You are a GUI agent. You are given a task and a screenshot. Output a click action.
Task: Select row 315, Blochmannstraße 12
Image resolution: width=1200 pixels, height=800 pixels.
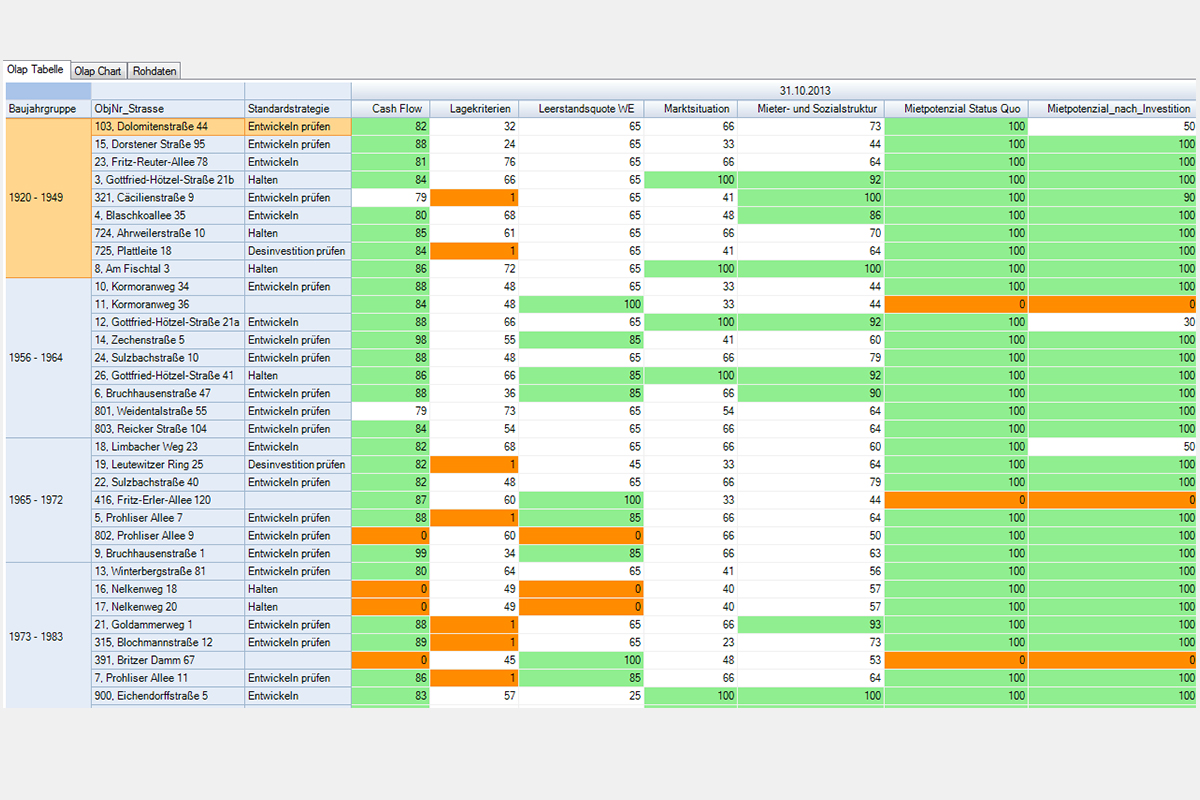[x=168, y=643]
